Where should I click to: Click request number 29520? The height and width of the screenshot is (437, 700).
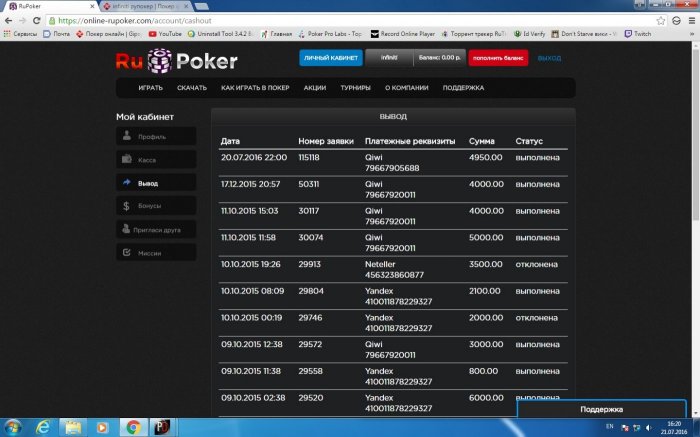(x=311, y=398)
